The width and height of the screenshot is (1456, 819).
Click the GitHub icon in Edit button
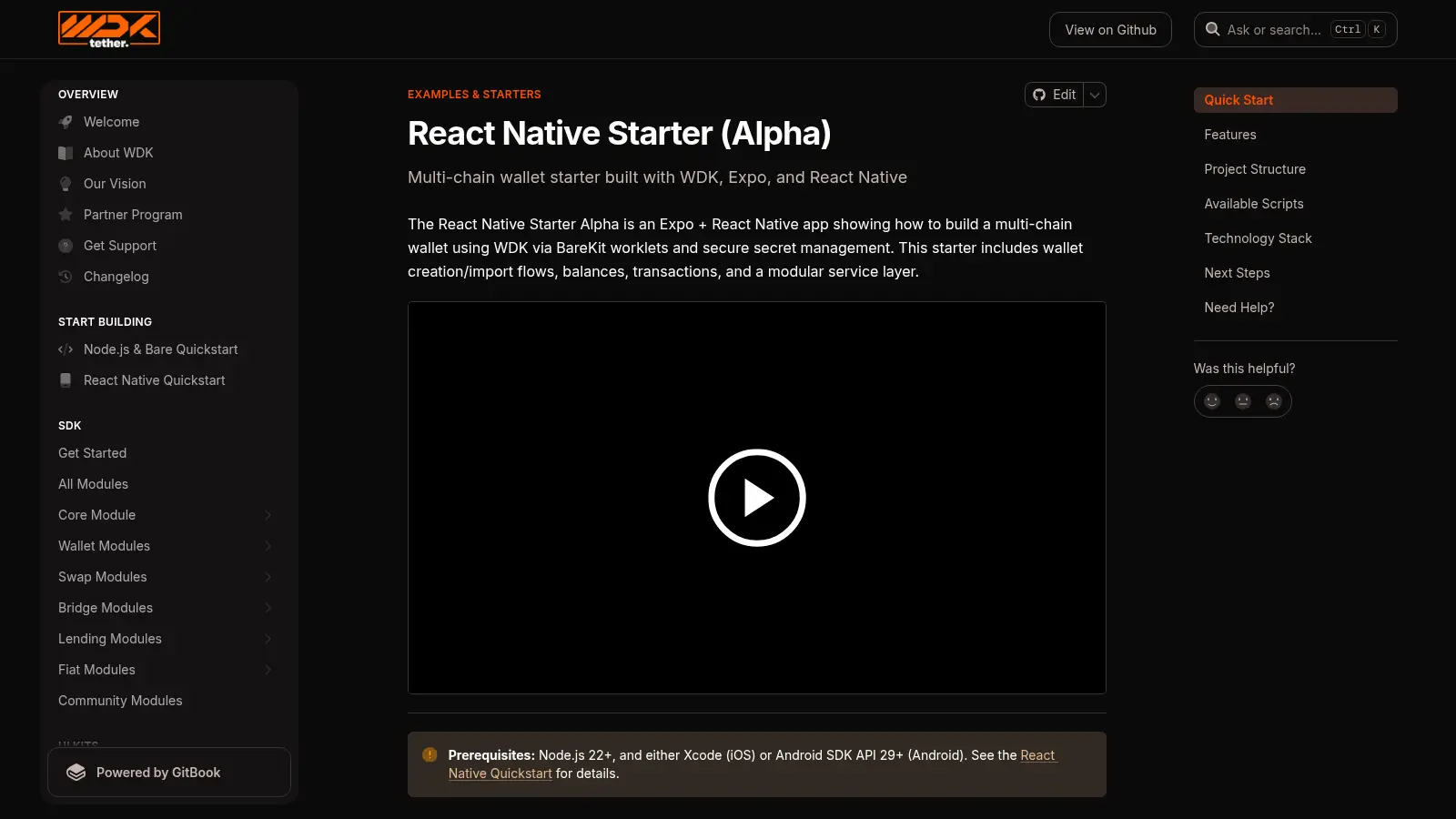click(x=1039, y=95)
